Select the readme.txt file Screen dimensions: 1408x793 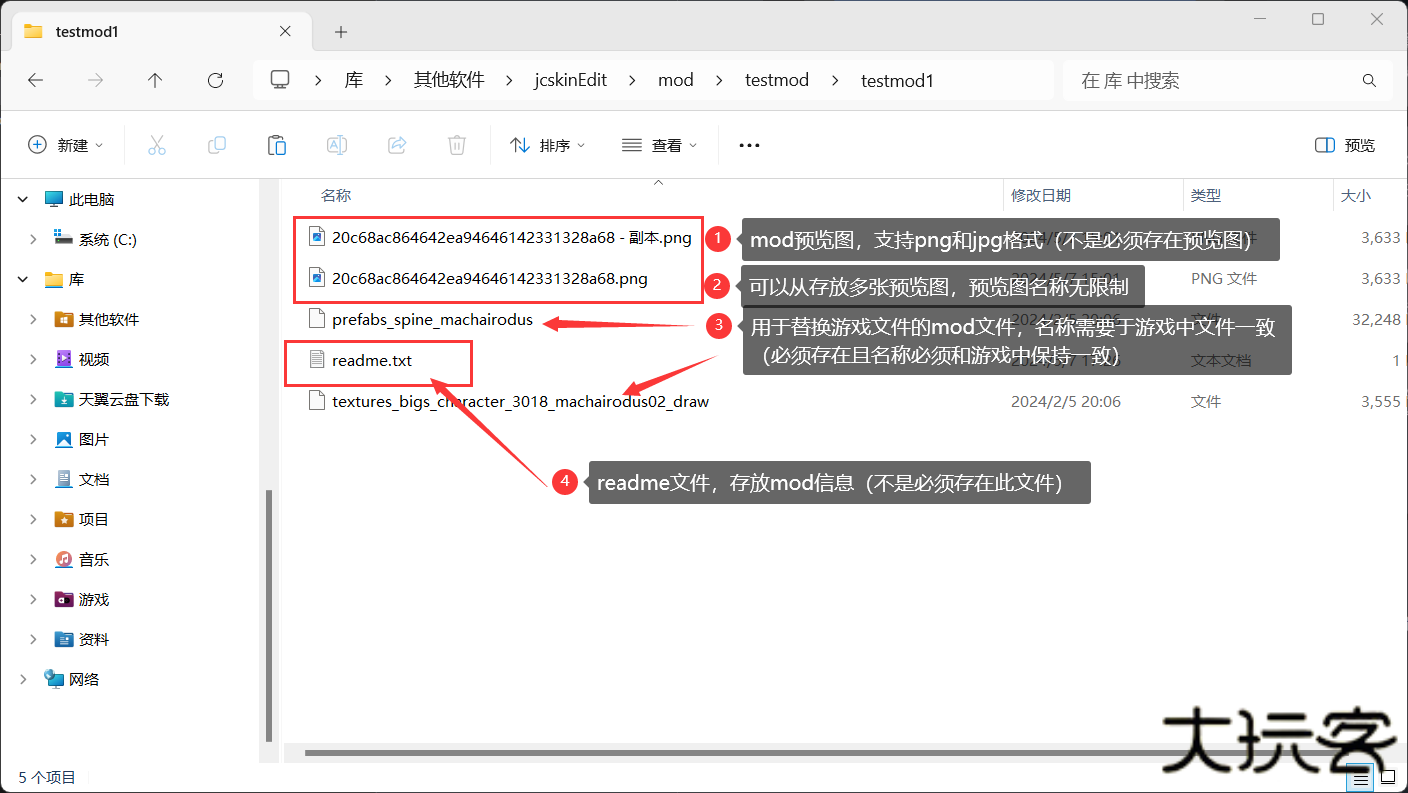pyautogui.click(x=371, y=361)
